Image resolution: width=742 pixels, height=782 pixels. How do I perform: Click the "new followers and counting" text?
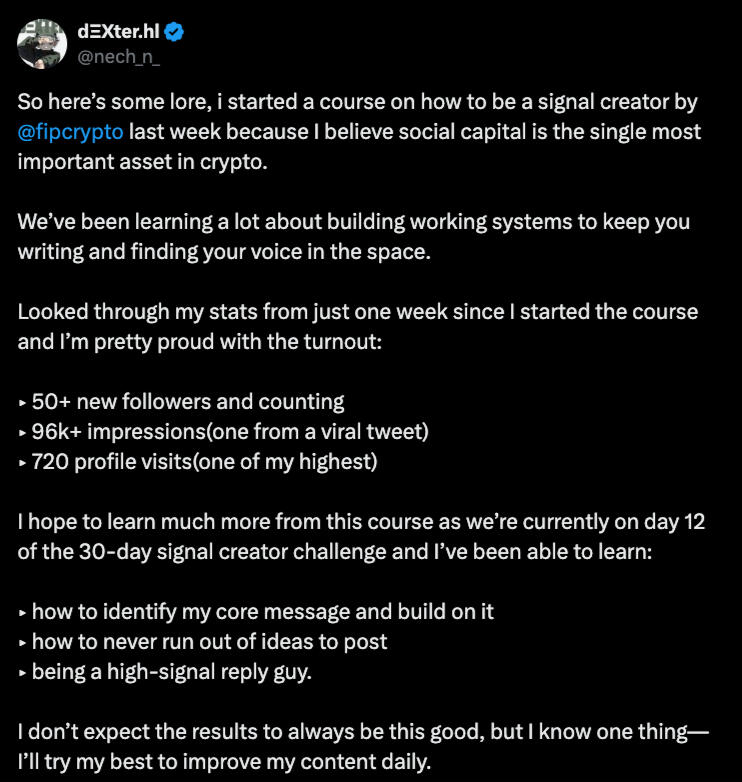230,402
